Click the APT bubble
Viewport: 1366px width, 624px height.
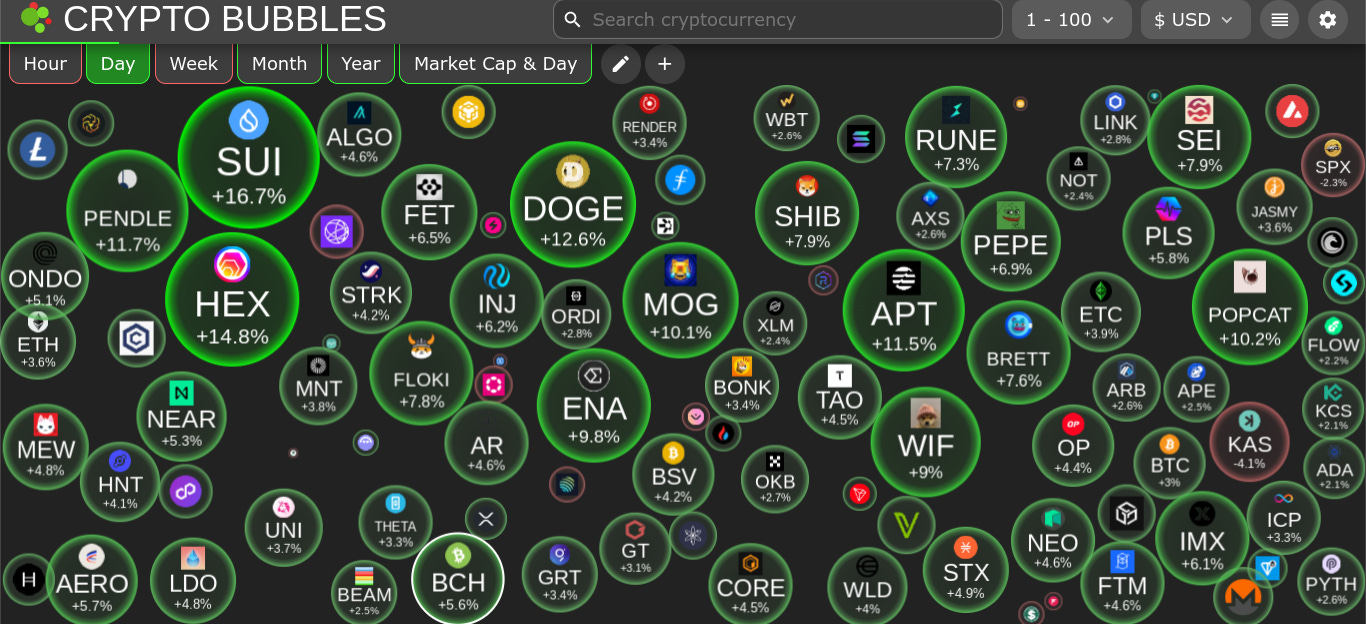click(x=904, y=310)
